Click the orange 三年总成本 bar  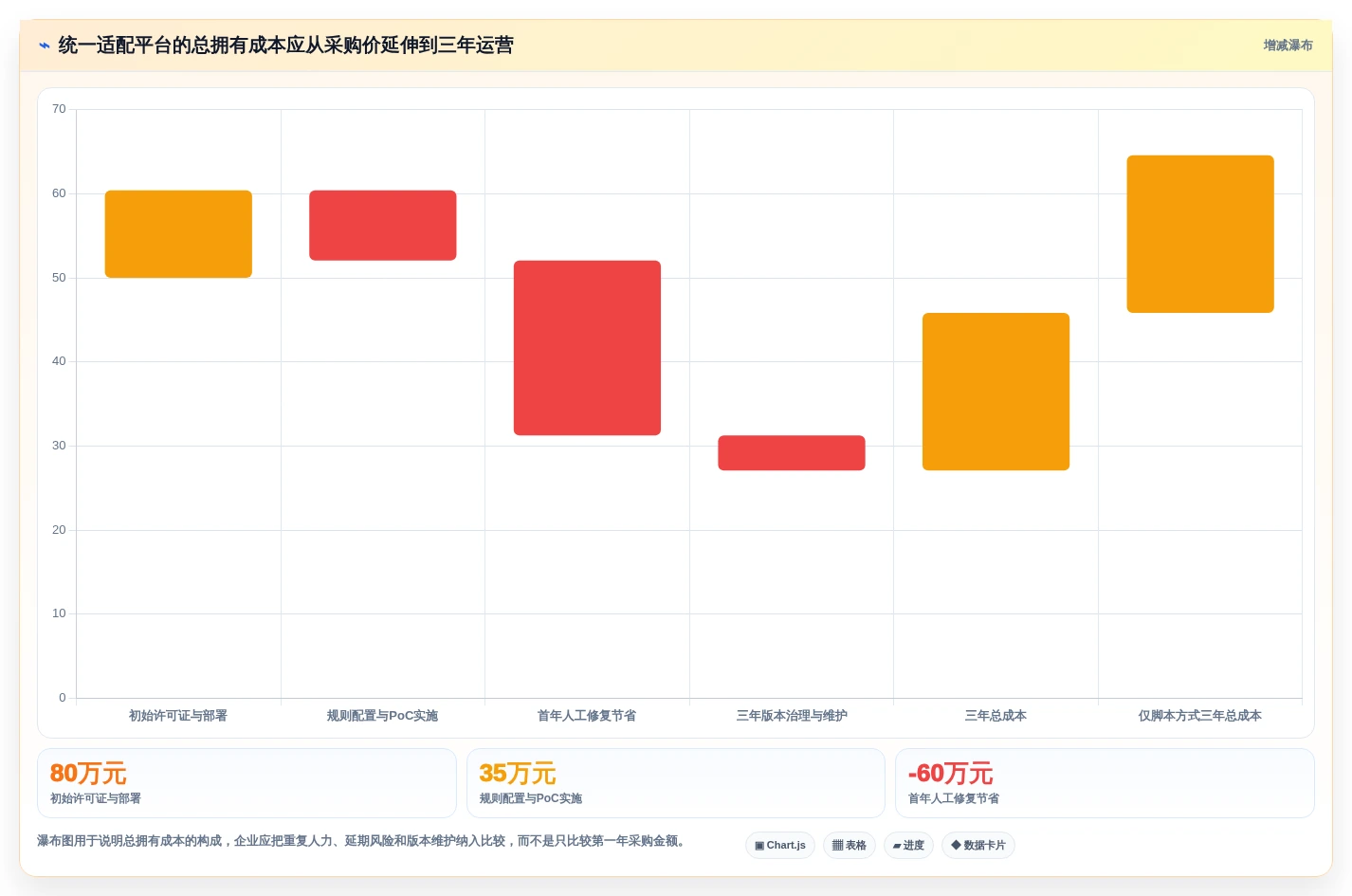996,392
